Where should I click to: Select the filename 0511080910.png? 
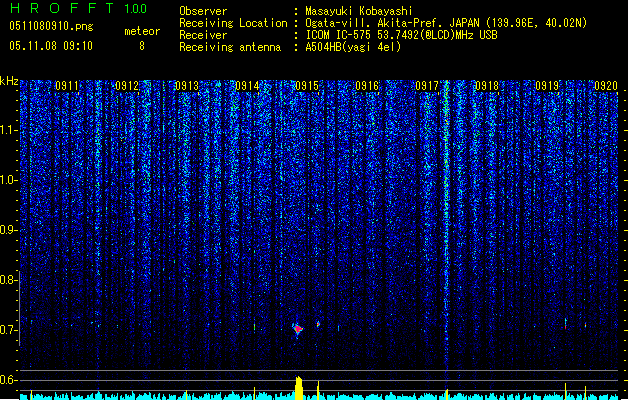(51, 26)
